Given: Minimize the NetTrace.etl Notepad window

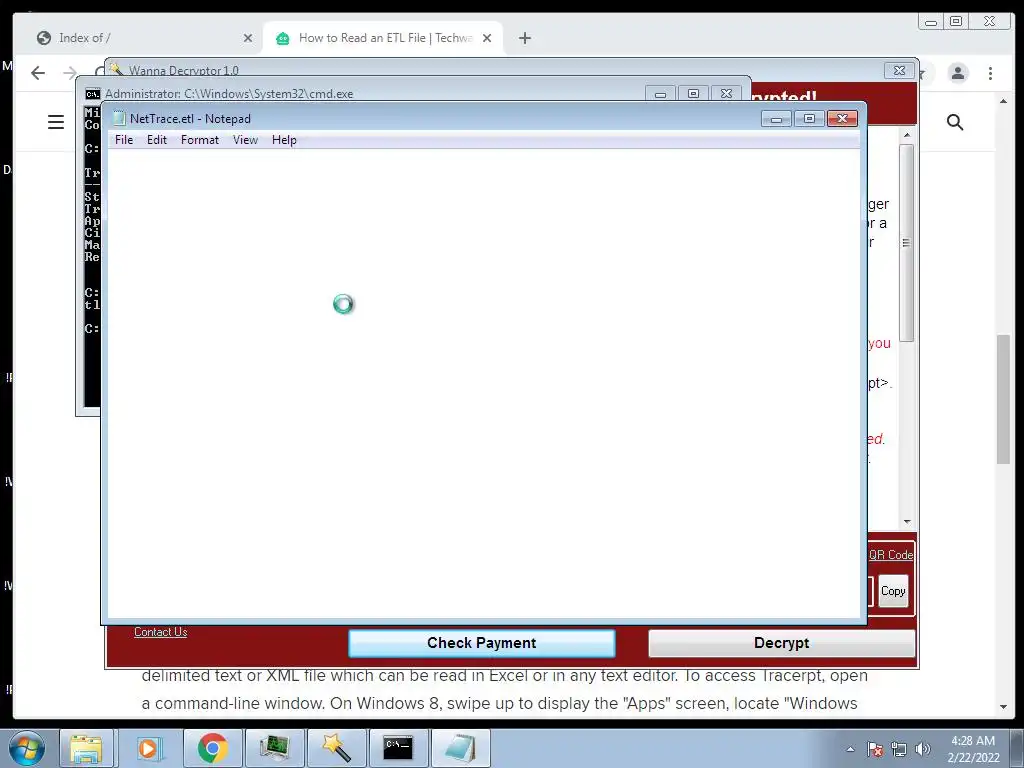Looking at the screenshot, I should pyautogui.click(x=776, y=119).
